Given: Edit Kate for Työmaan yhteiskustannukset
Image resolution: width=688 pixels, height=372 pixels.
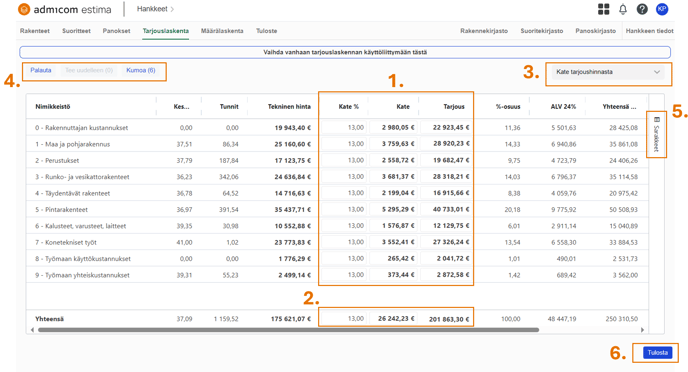Looking at the screenshot, I should coord(394,275).
